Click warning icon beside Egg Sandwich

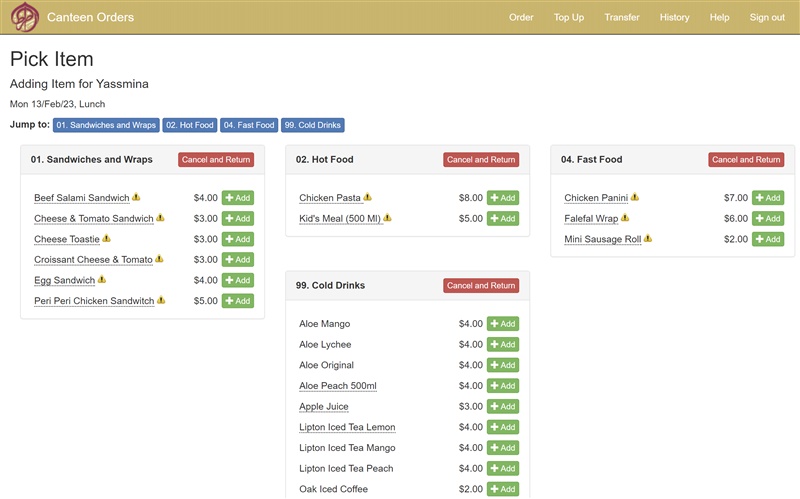tap(101, 280)
